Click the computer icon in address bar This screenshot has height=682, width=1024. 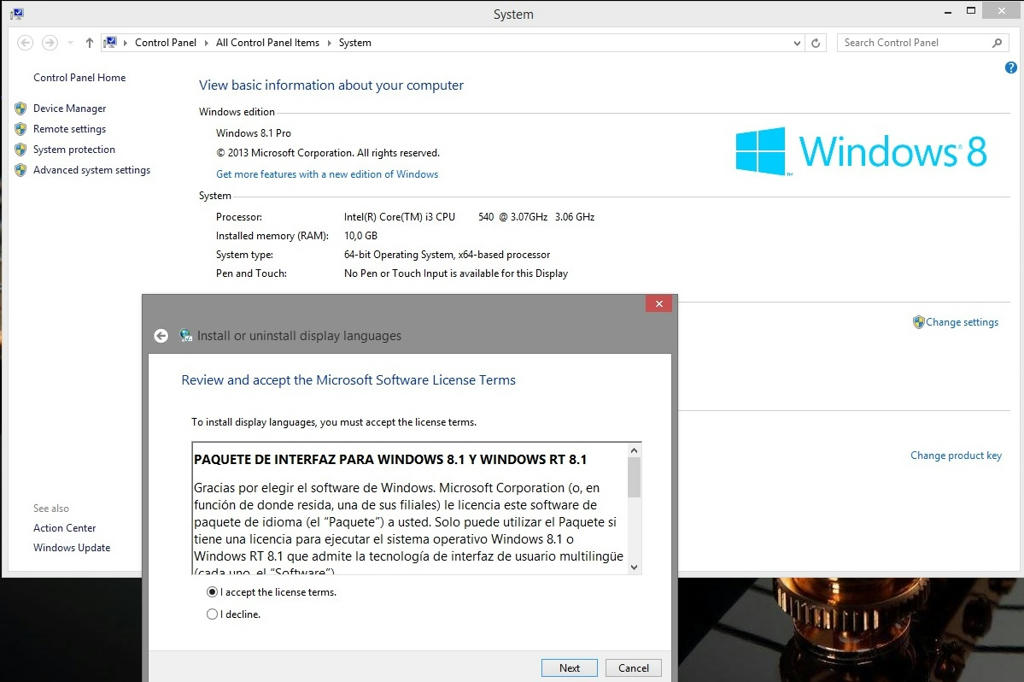tap(110, 42)
